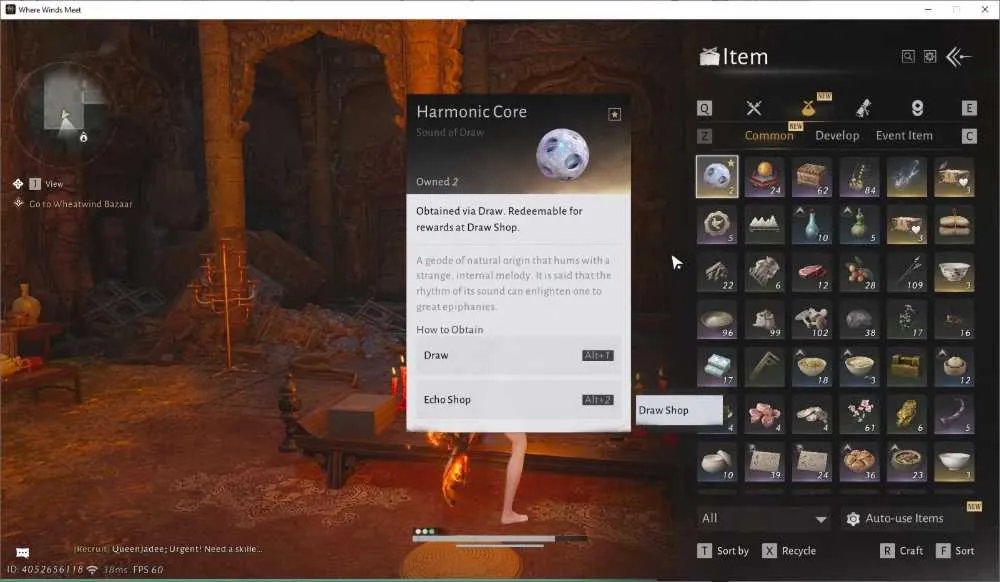The image size is (1000, 582).
Task: Select the purple horn item with 5
Action: [x=954, y=415]
